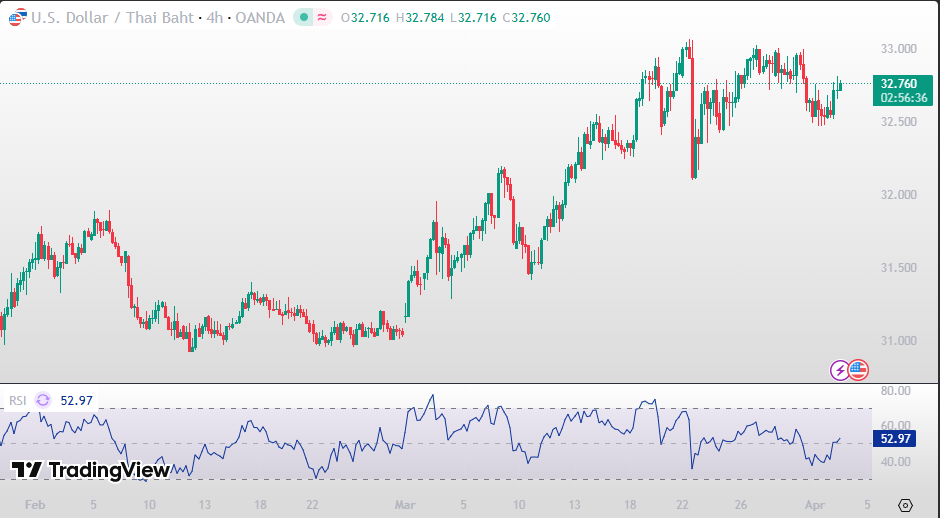
Task: Click the OANDA data source label
Action: pos(259,17)
